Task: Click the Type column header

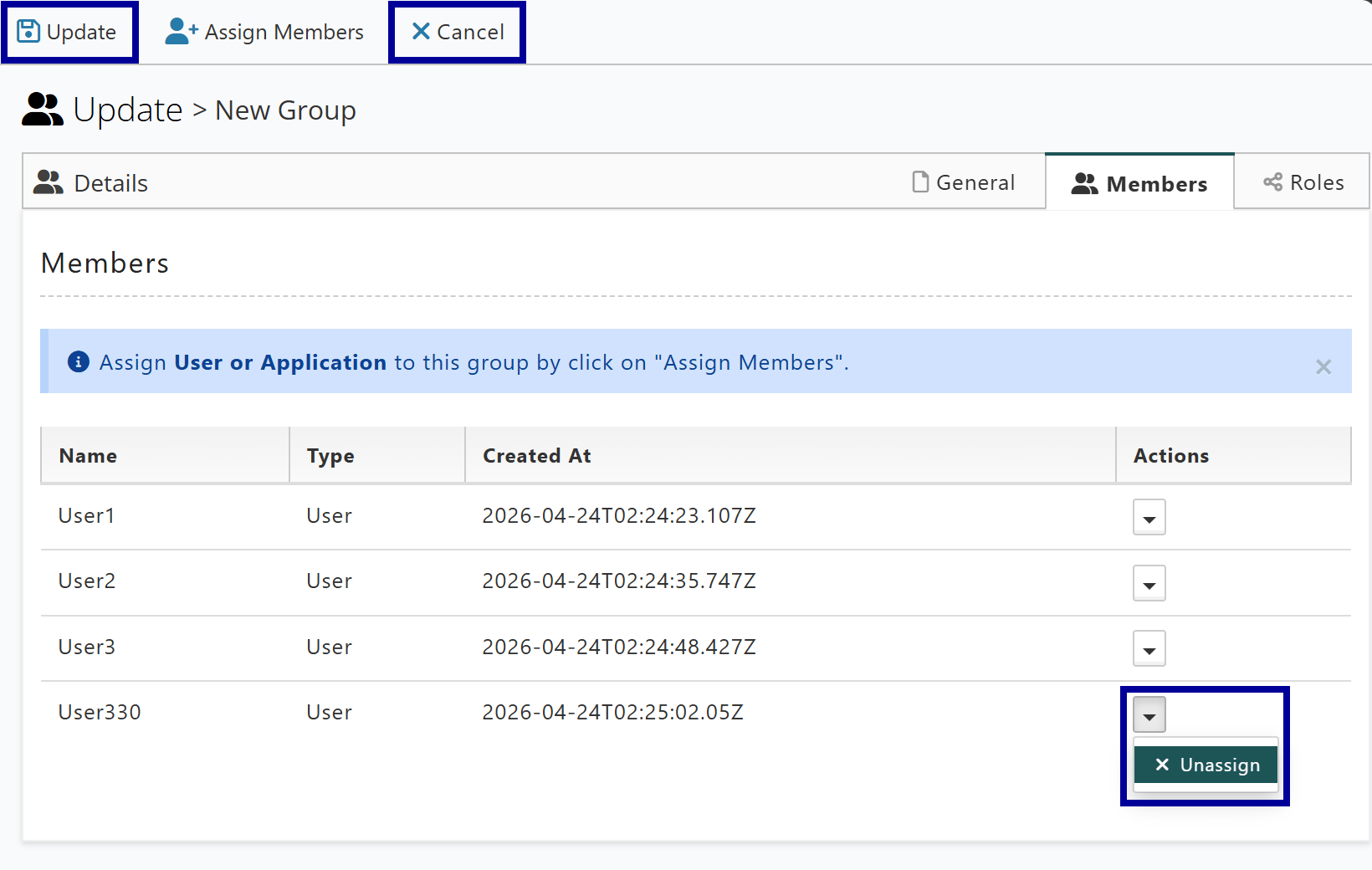Action: coord(377,456)
